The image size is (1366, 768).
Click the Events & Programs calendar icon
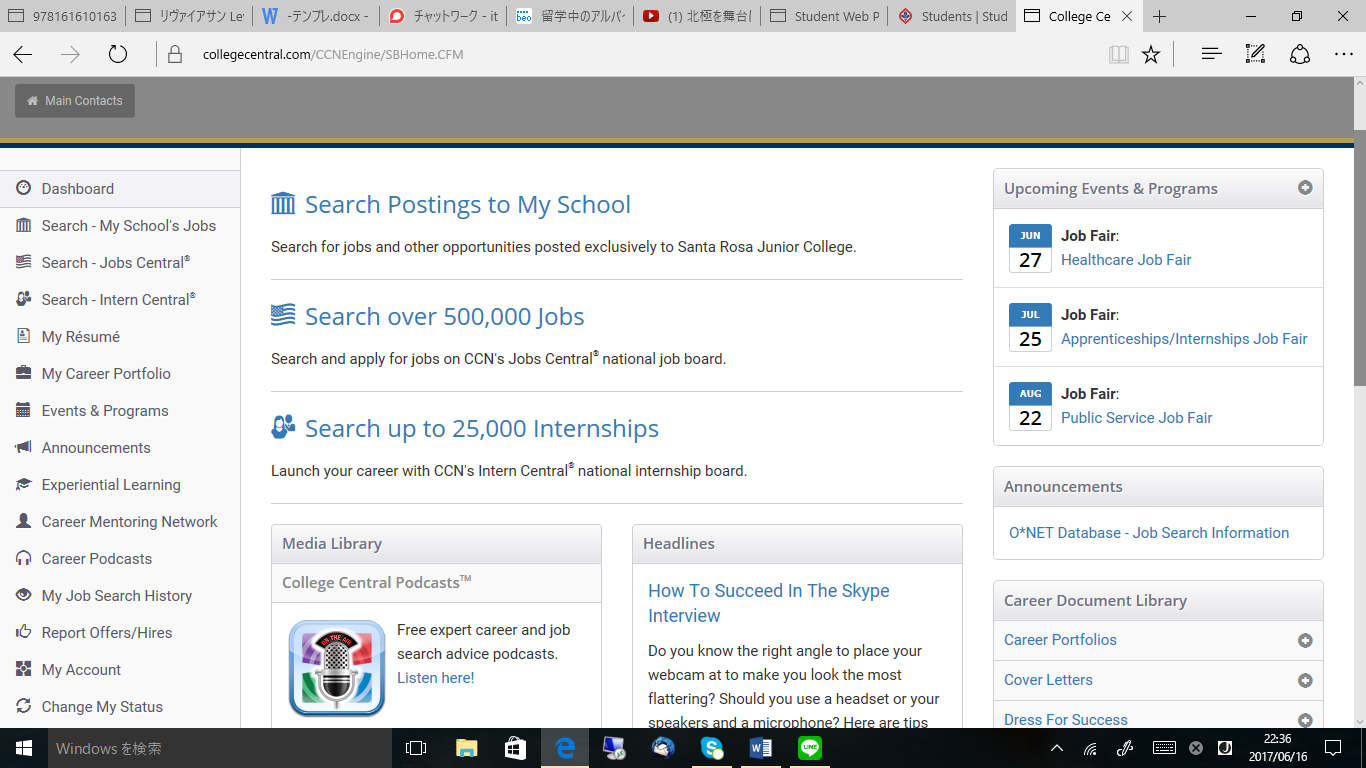coord(23,411)
